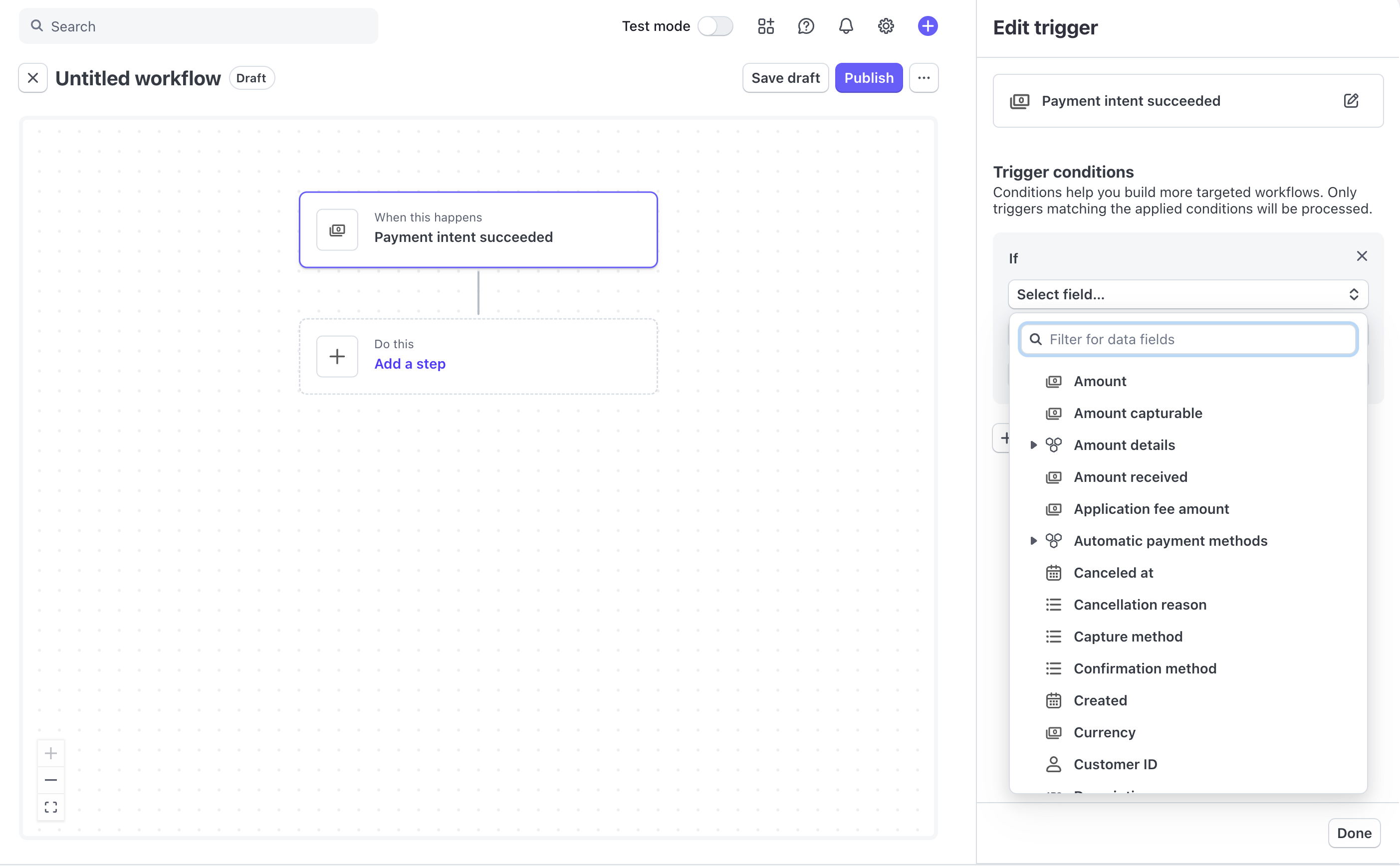Click the Publish button
The image size is (1400, 866).
click(x=868, y=78)
